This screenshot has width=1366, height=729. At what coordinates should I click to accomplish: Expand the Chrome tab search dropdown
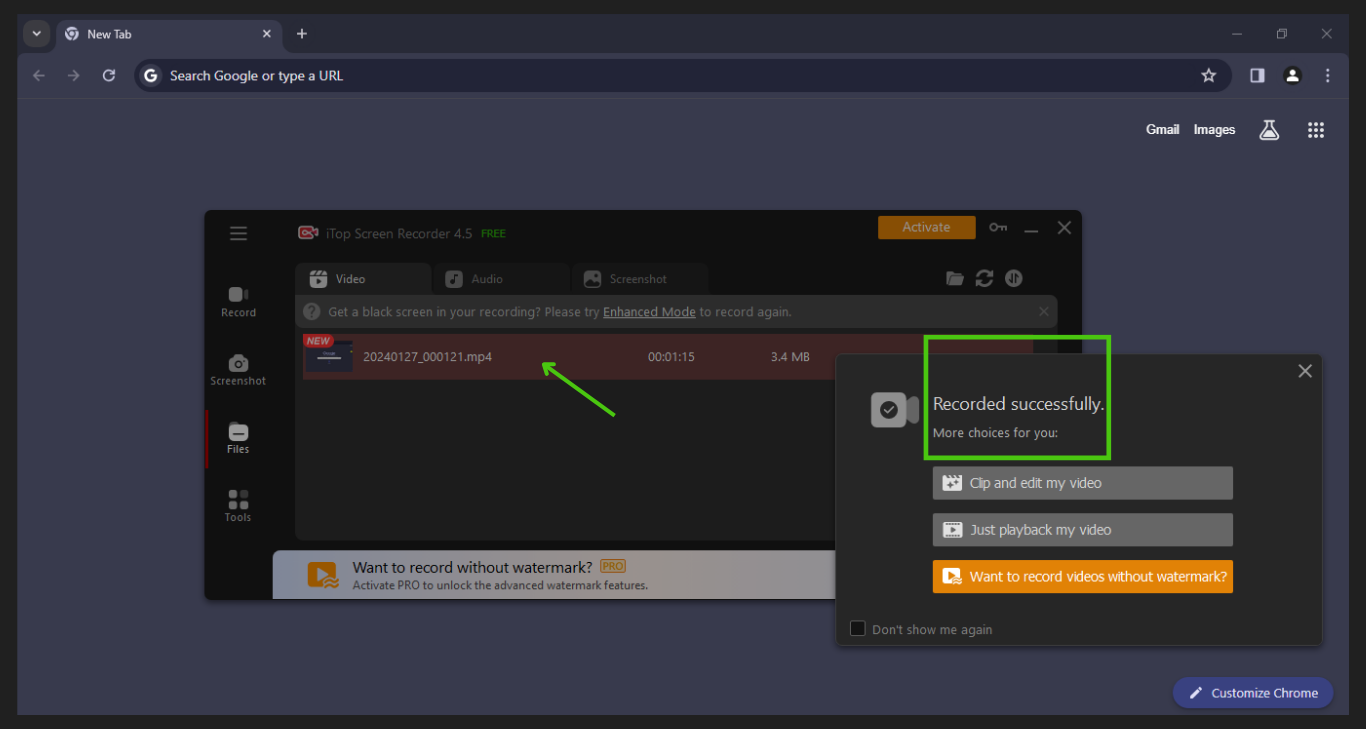pos(36,34)
